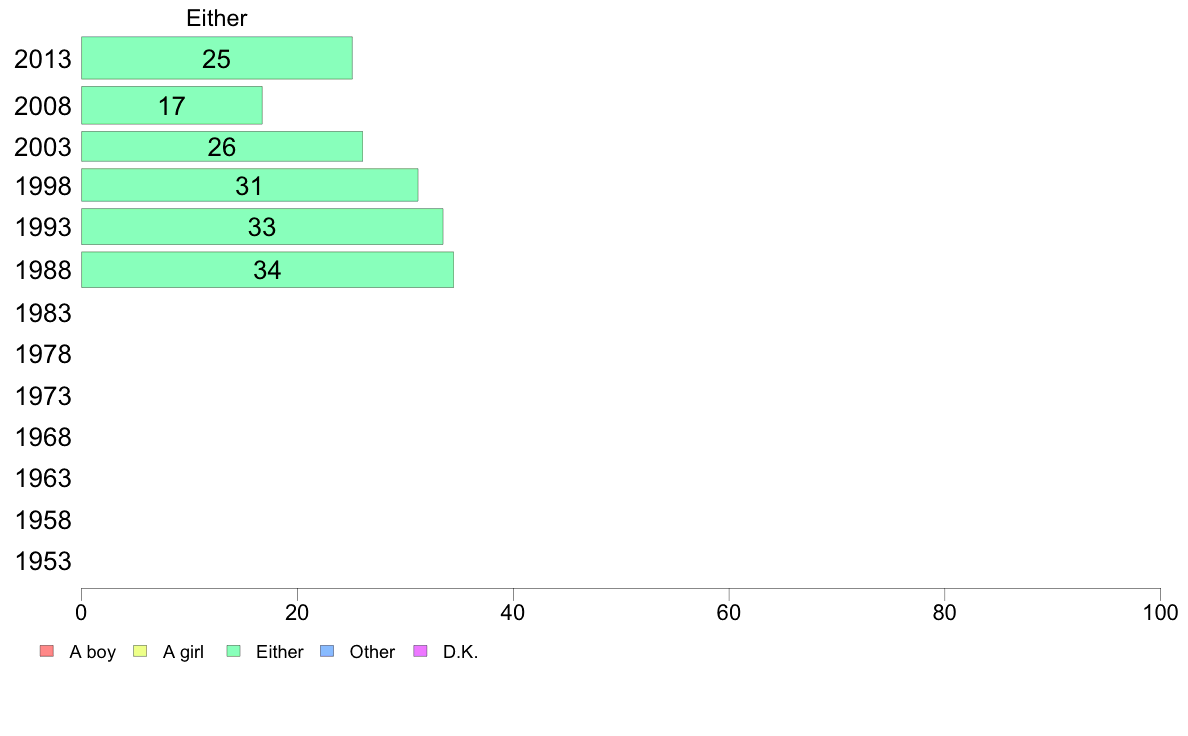The width and height of the screenshot is (1188, 736).
Task: Select the 2008 bar showing 17
Action: 171,105
